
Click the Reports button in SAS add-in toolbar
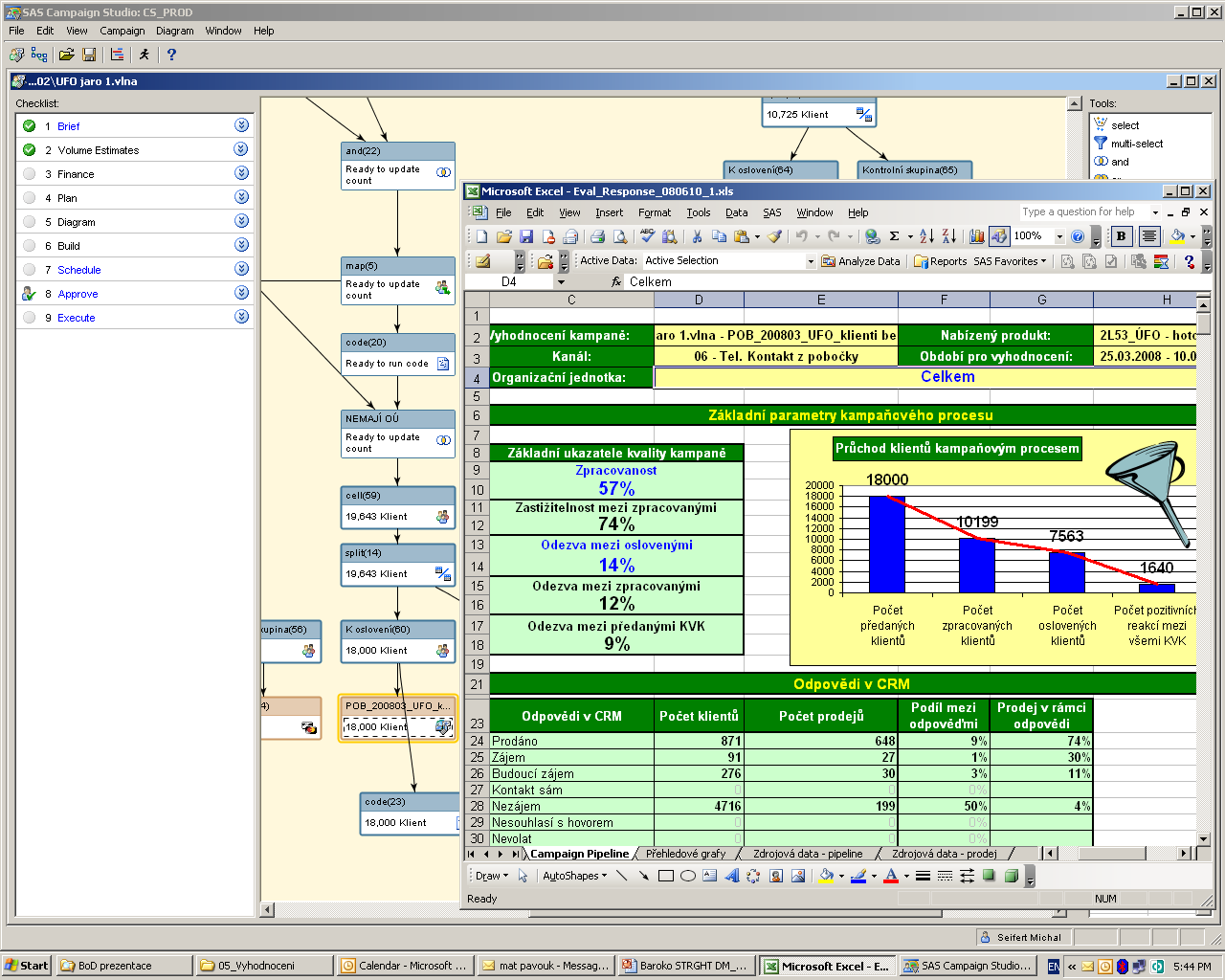tap(940, 261)
